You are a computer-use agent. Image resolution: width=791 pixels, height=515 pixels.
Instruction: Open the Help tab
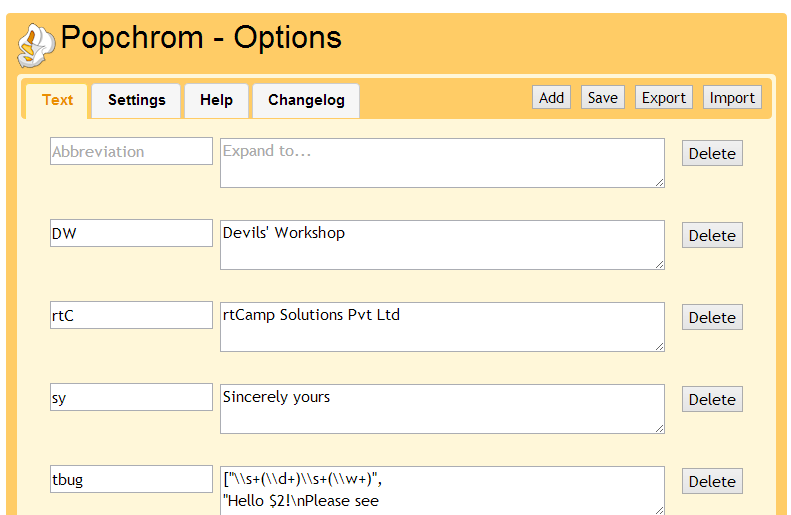[x=216, y=100]
